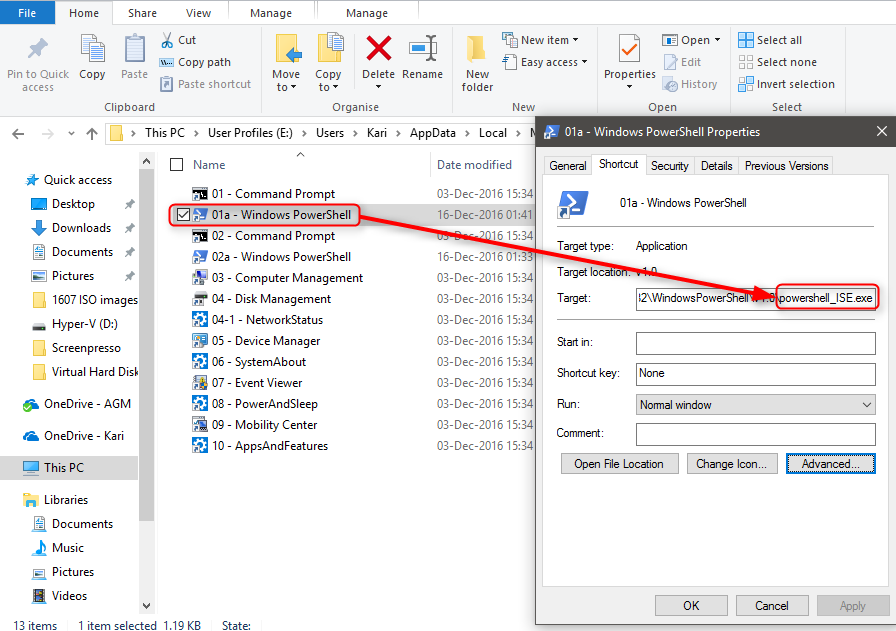The height and width of the screenshot is (631, 896).
Task: Switch to Security tab in Properties
Action: (x=670, y=166)
